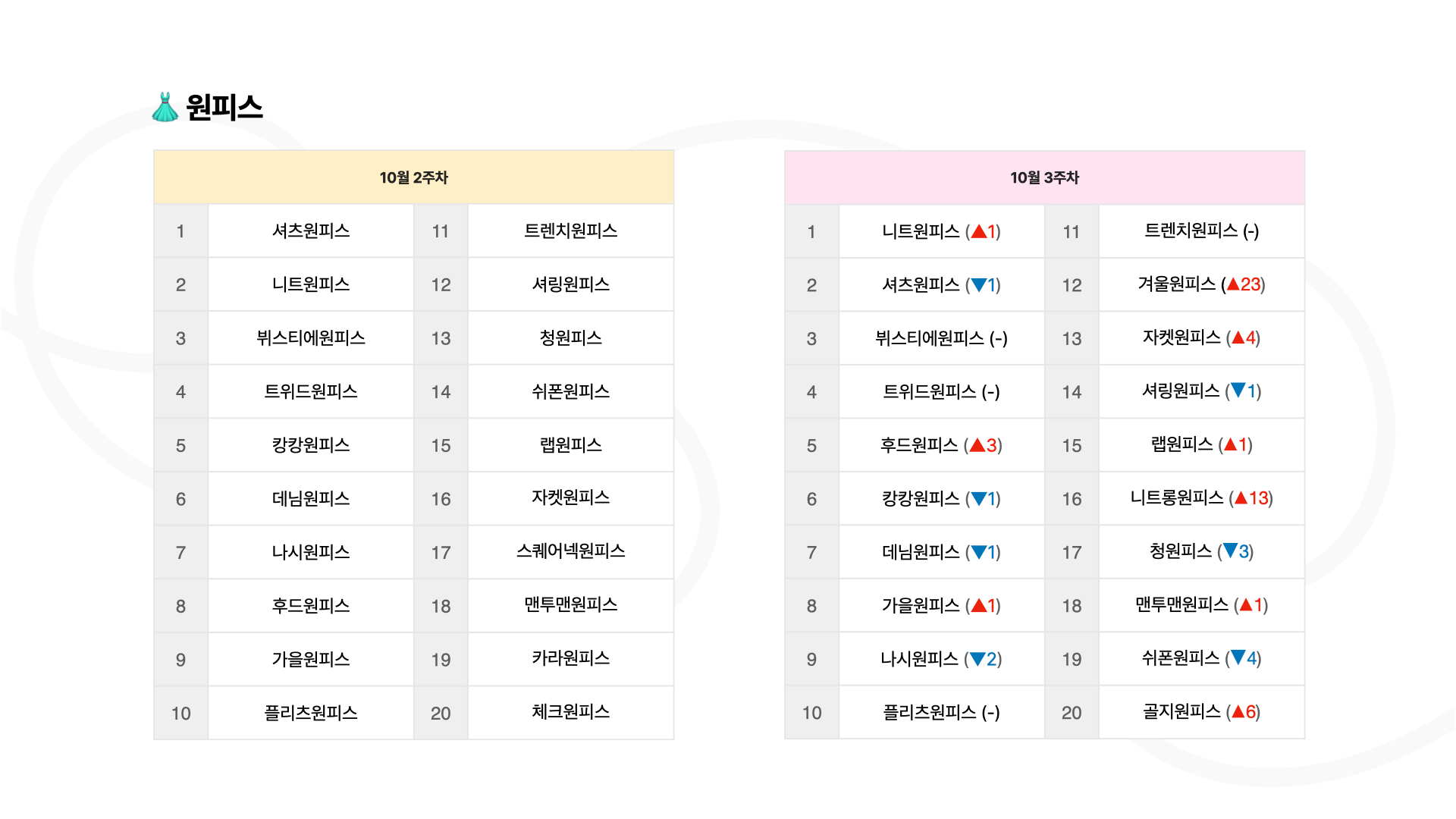
Task: Click the 트렌치원피스 (-) cell
Action: point(1202,231)
